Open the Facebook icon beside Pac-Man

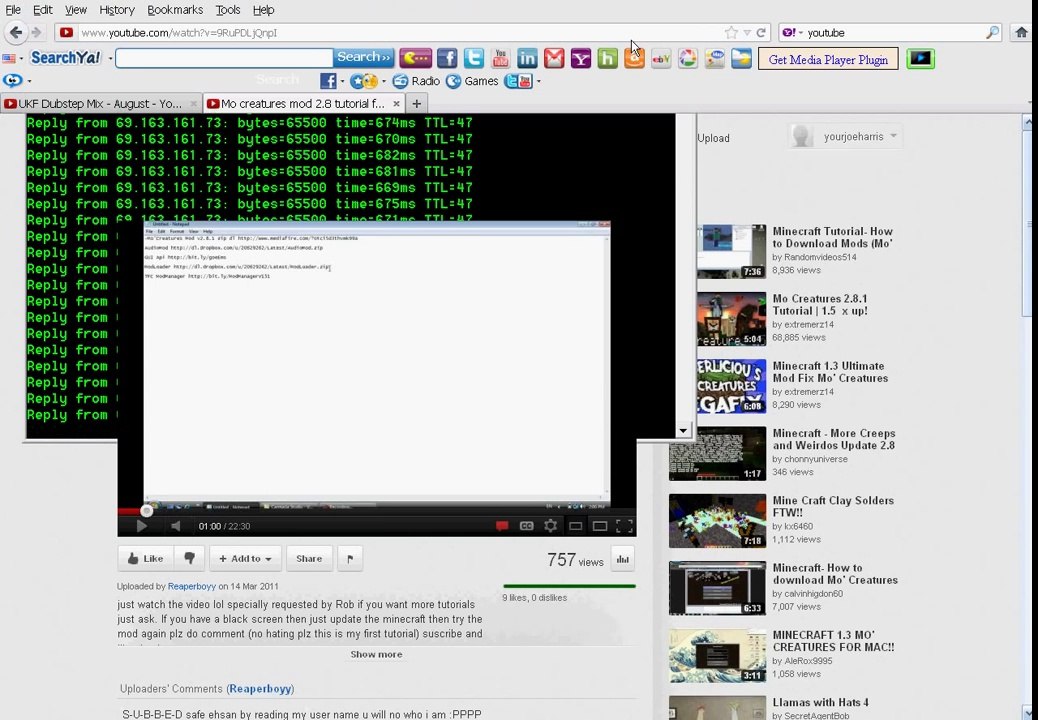pyautogui.click(x=447, y=58)
